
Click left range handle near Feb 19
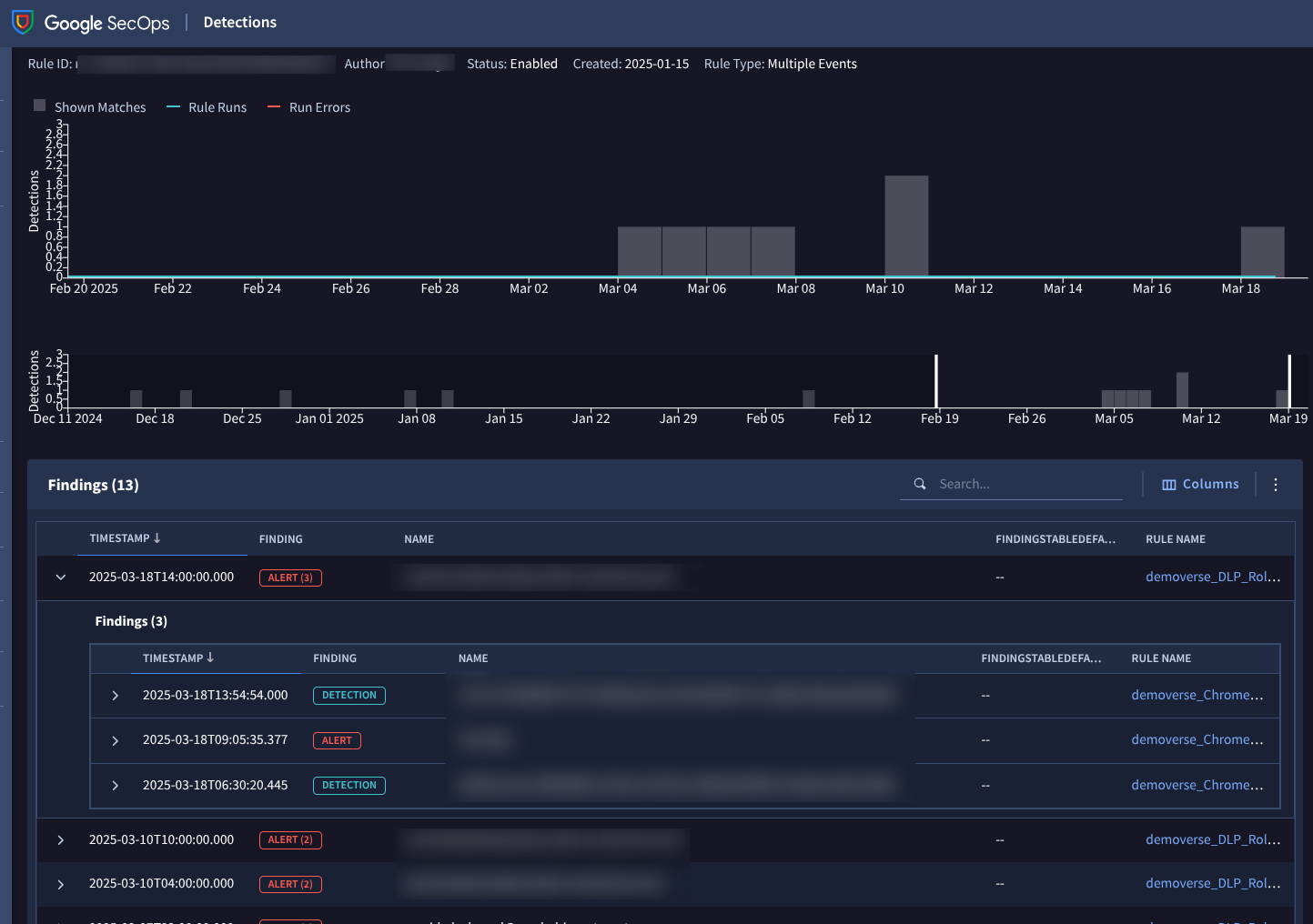936,381
